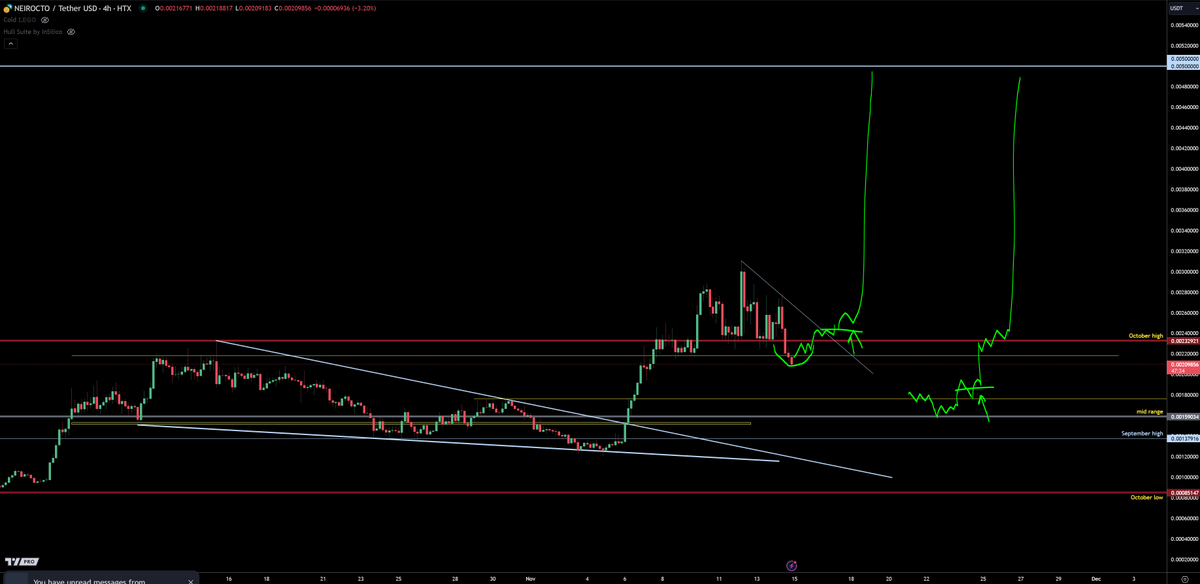Screen dimensions: 1200x584
Task: Click the NEIROCTO coin logo icon
Action: (x=7, y=8)
